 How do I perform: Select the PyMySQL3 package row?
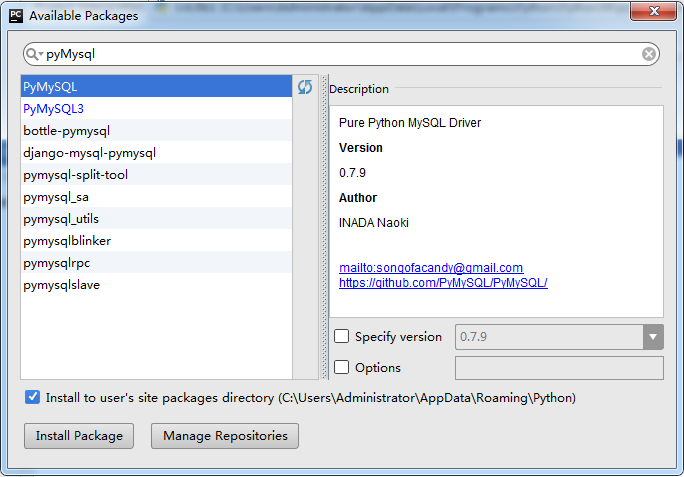[x=156, y=108]
